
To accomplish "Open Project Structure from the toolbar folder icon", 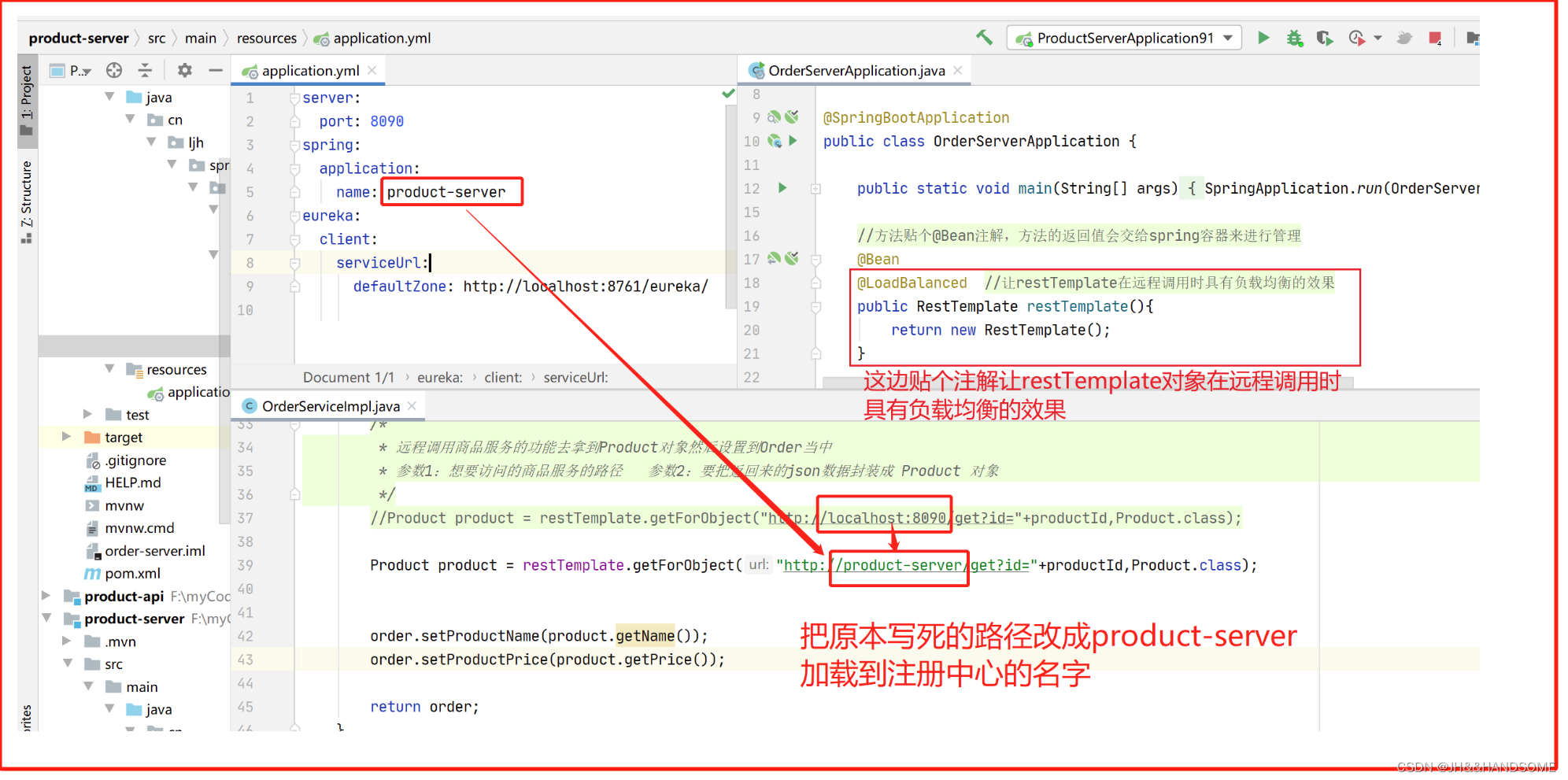I will 1472,38.
